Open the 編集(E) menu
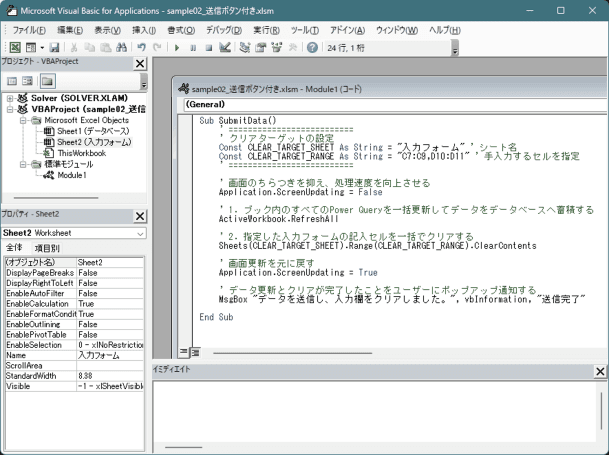The height and width of the screenshot is (455, 609). (x=70, y=30)
